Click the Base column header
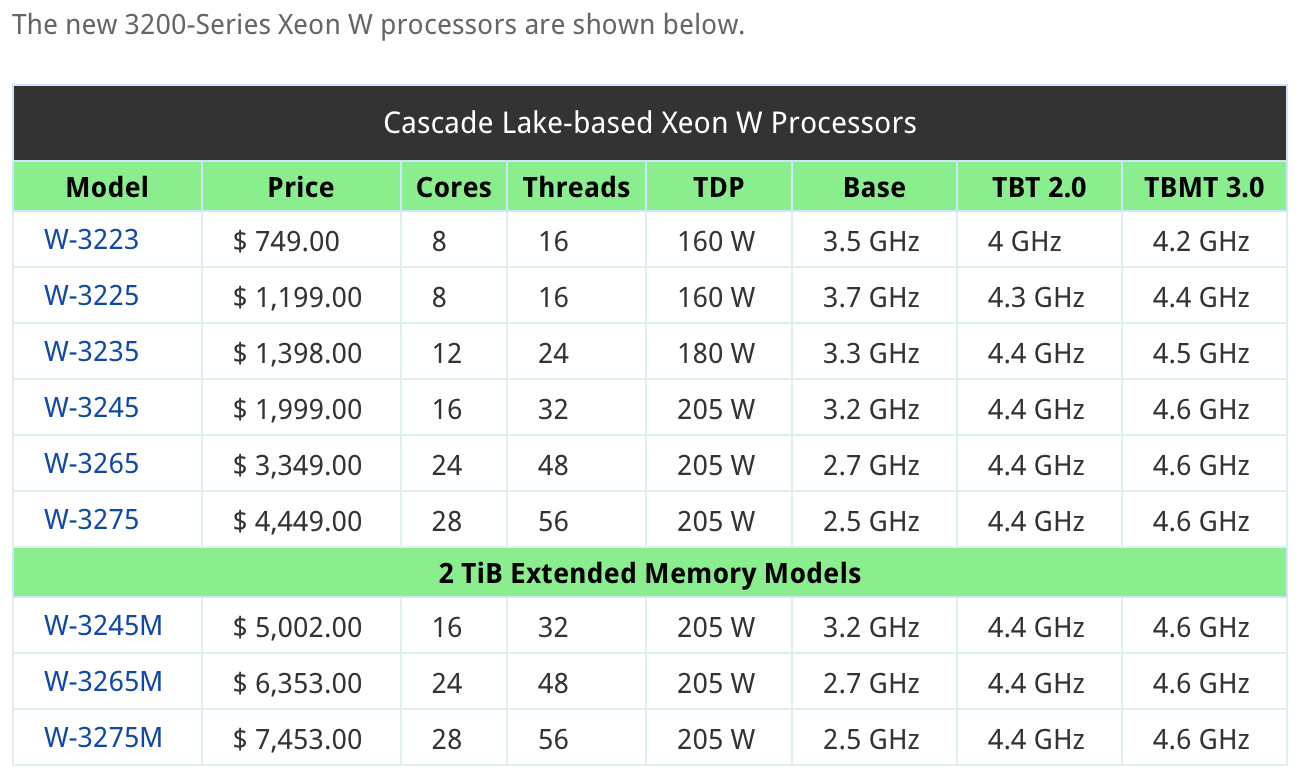Viewport: 1306px width, 780px height. [x=874, y=187]
